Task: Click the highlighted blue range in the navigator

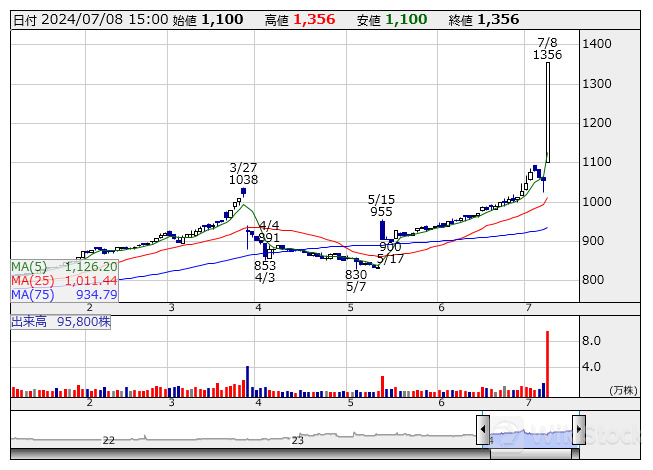Action: pyautogui.click(x=530, y=431)
